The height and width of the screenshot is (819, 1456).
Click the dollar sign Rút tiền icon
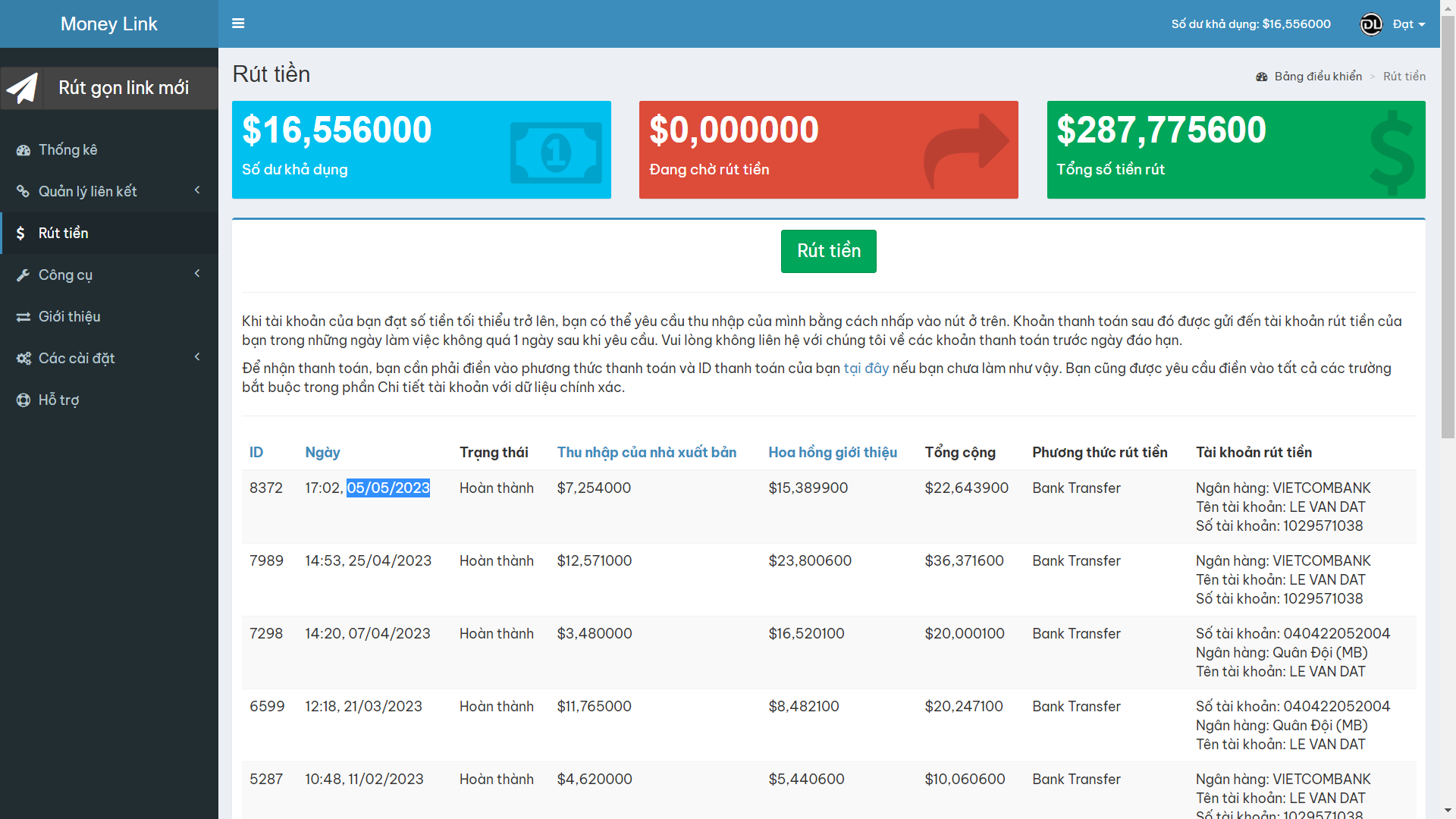[x=20, y=234]
